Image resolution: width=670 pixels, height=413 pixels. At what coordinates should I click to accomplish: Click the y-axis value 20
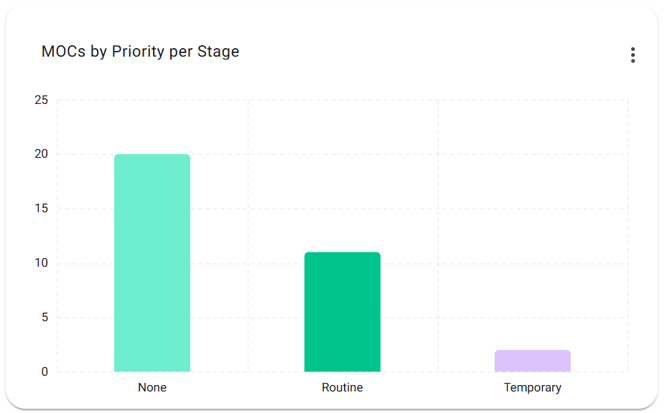[41, 155]
